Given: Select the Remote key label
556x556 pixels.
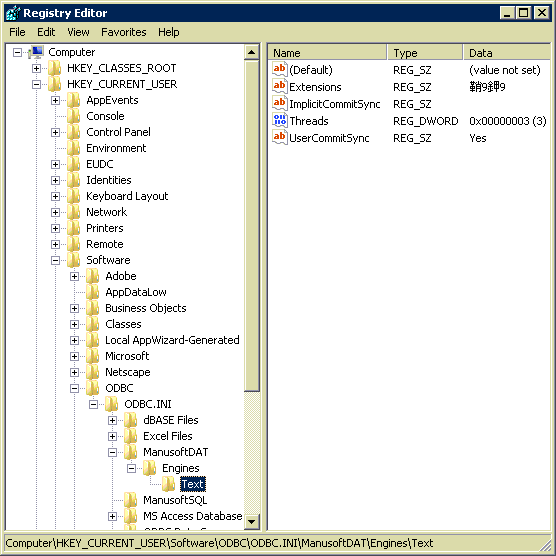Looking at the screenshot, I should pos(105,244).
